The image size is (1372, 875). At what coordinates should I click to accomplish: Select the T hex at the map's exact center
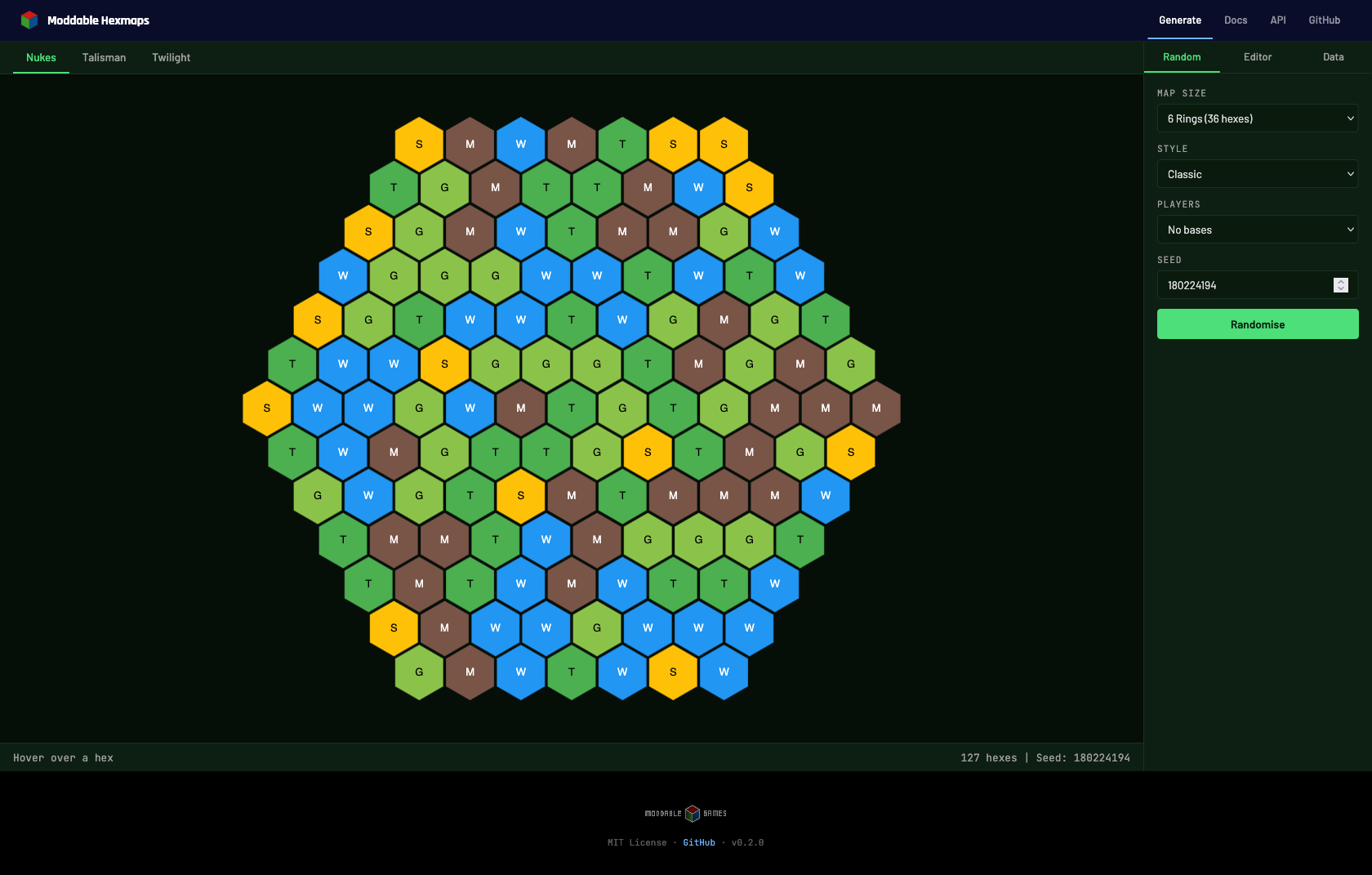[572, 408]
